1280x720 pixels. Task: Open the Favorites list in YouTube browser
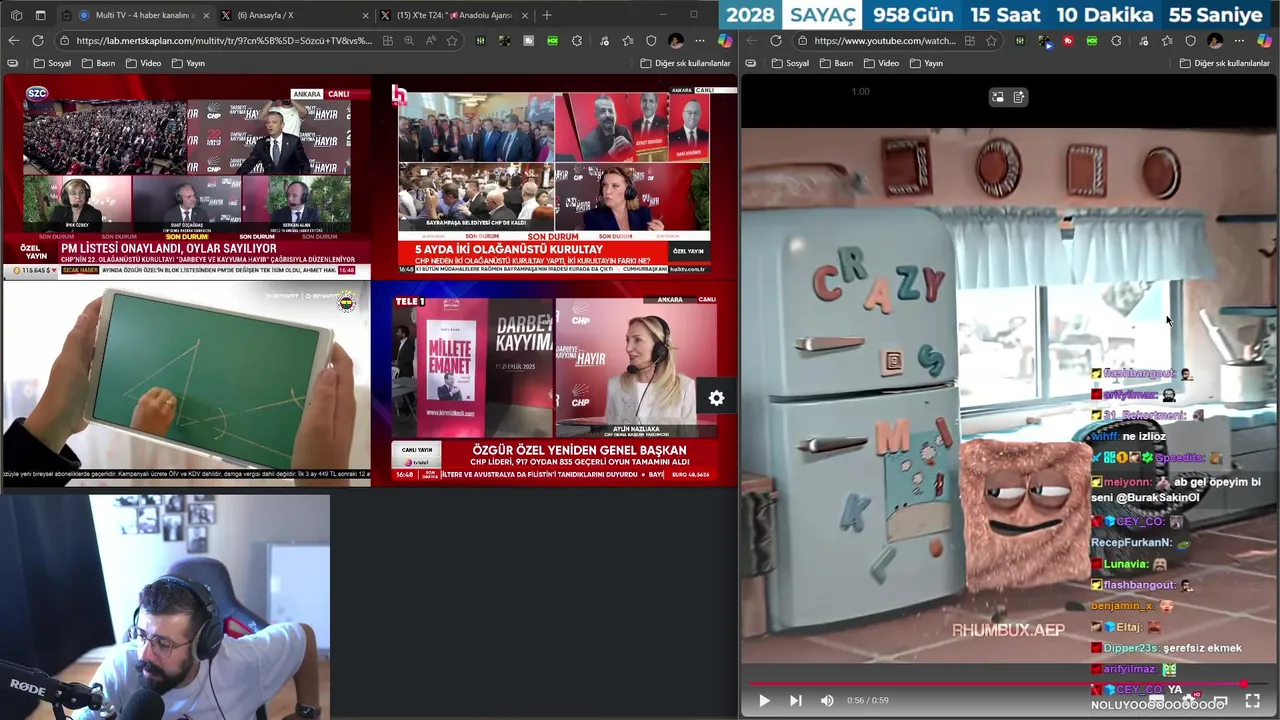point(1166,41)
